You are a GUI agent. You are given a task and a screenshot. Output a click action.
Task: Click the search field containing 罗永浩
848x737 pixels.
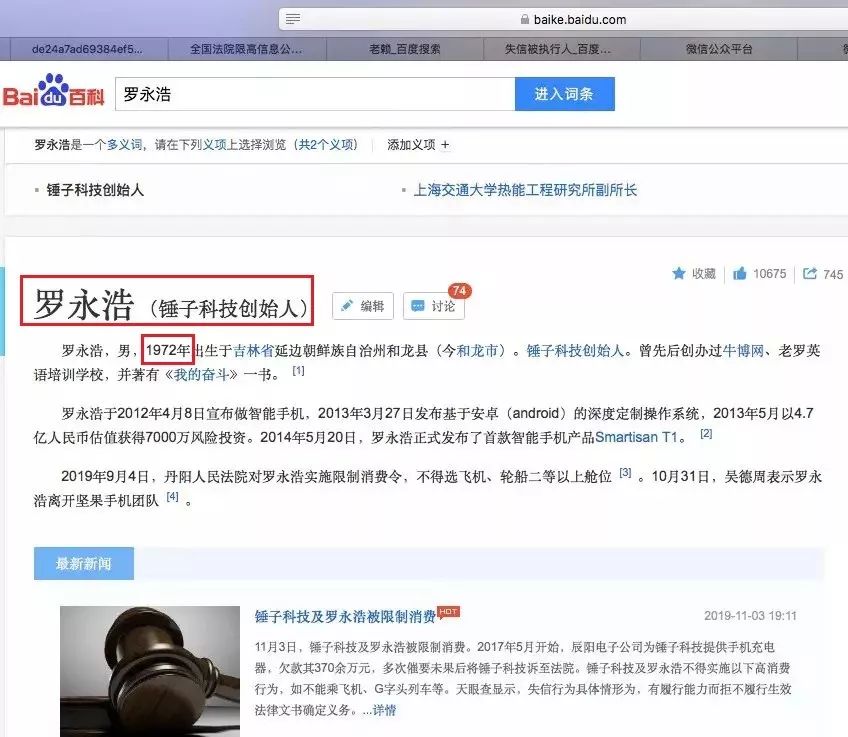(x=314, y=94)
